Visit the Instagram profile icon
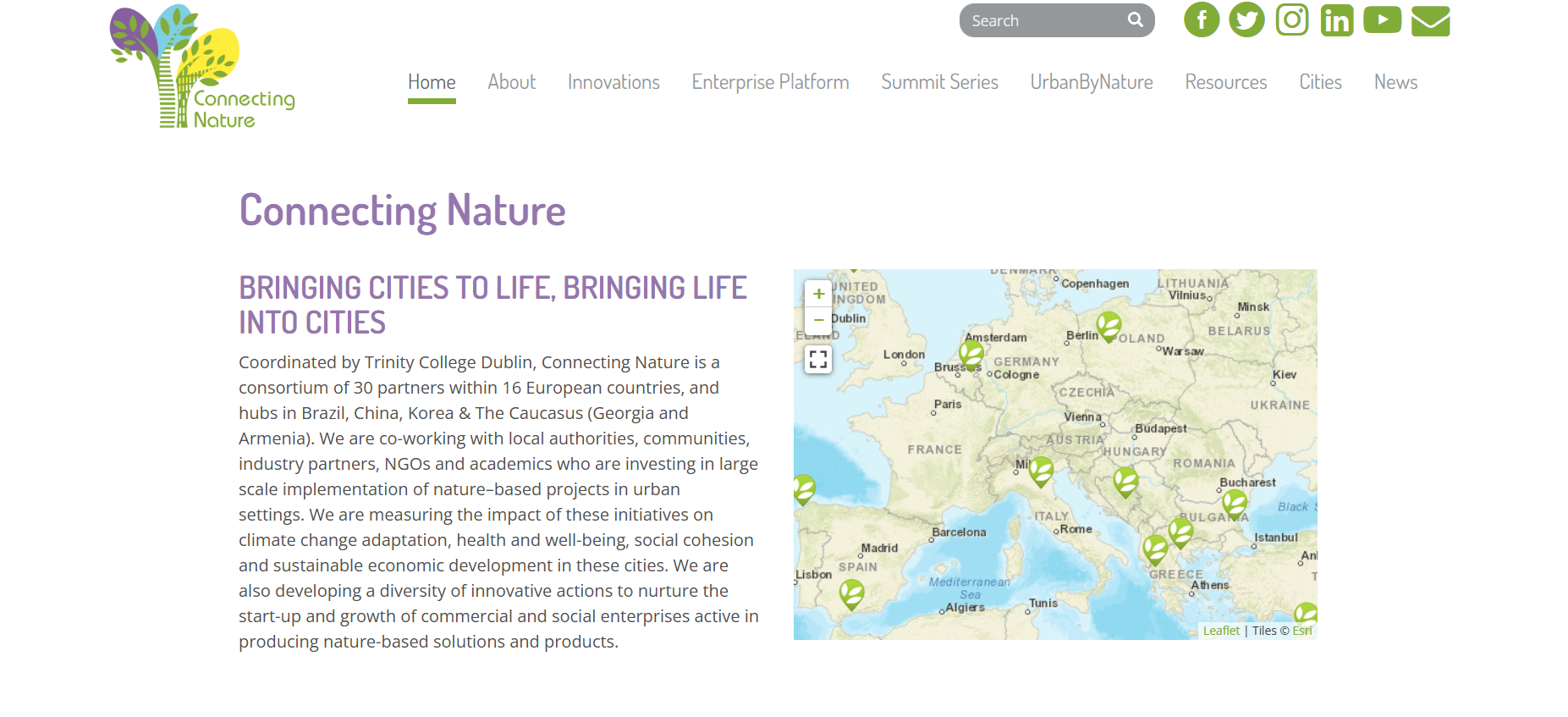 pyautogui.click(x=1291, y=20)
